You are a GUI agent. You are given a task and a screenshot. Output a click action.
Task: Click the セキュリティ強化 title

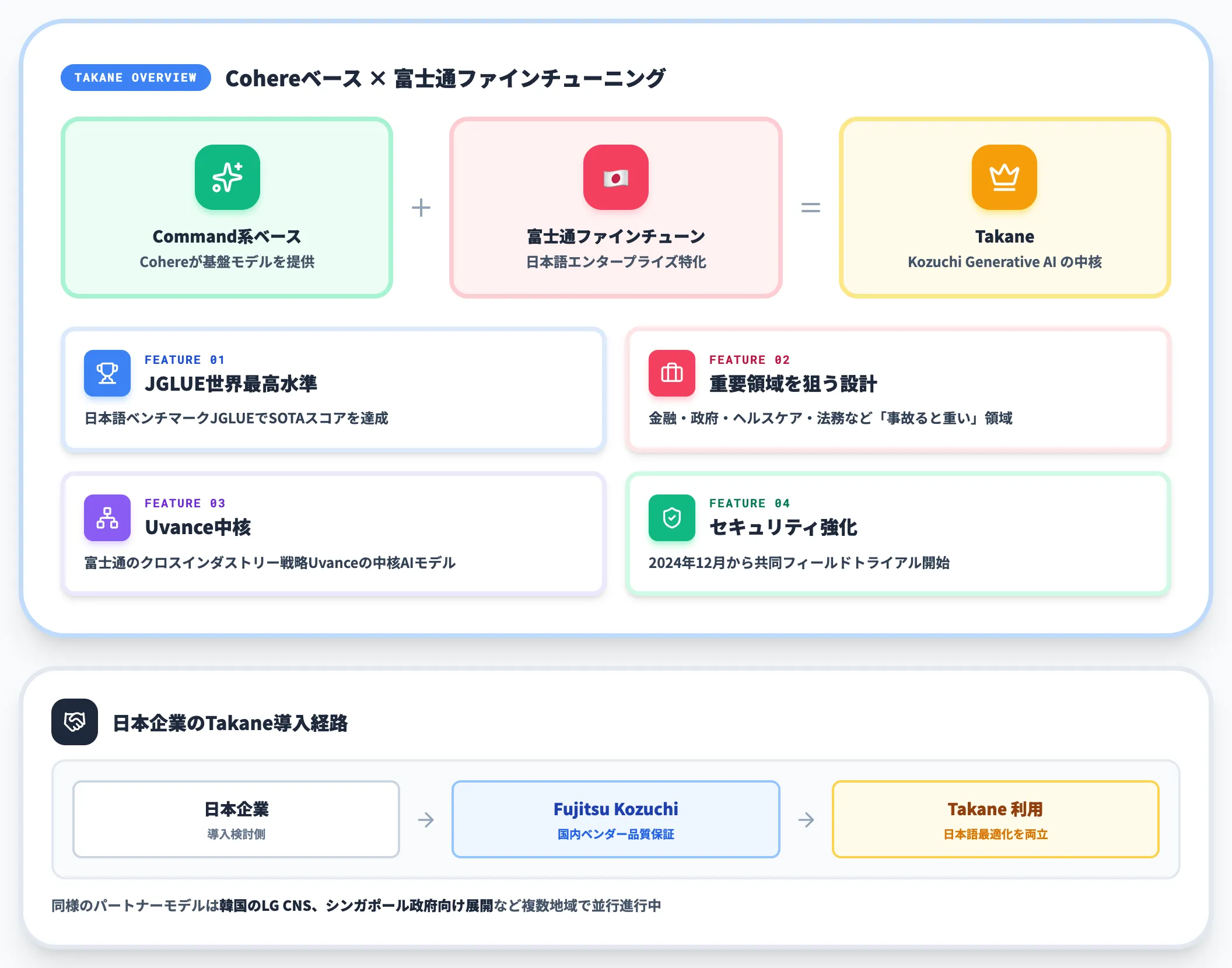coord(783,527)
